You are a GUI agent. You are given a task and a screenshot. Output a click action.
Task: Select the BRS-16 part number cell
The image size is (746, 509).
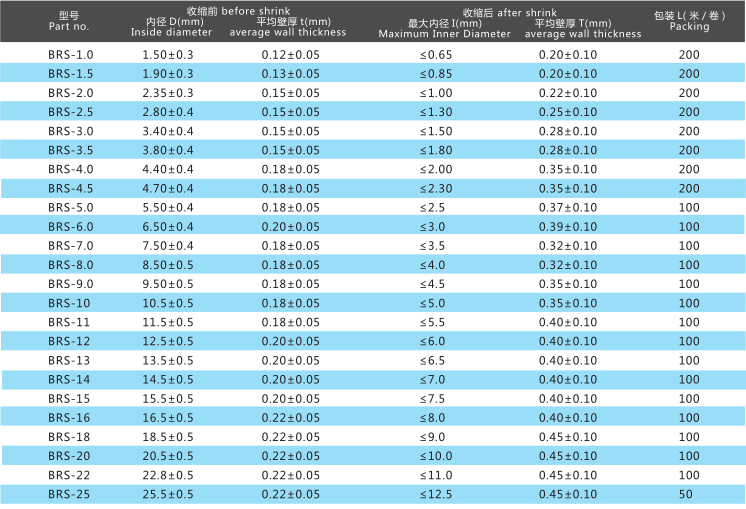[69, 418]
